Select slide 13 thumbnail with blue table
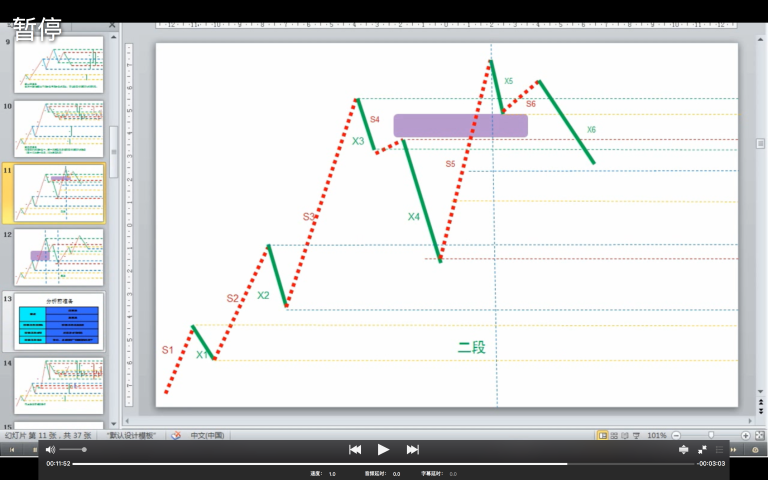768x480 pixels. 59,322
